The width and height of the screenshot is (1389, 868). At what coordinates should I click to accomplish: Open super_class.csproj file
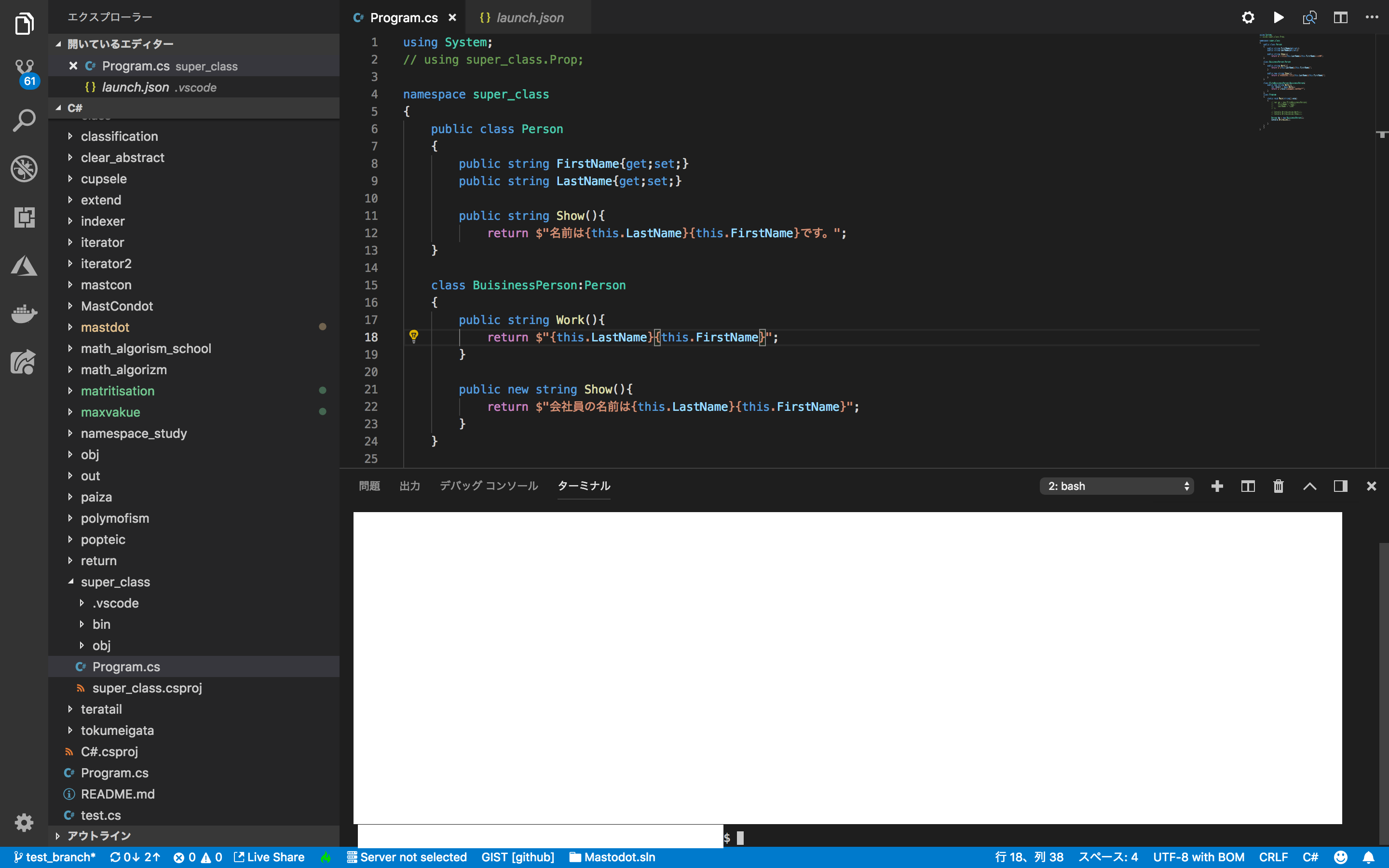(x=194, y=688)
